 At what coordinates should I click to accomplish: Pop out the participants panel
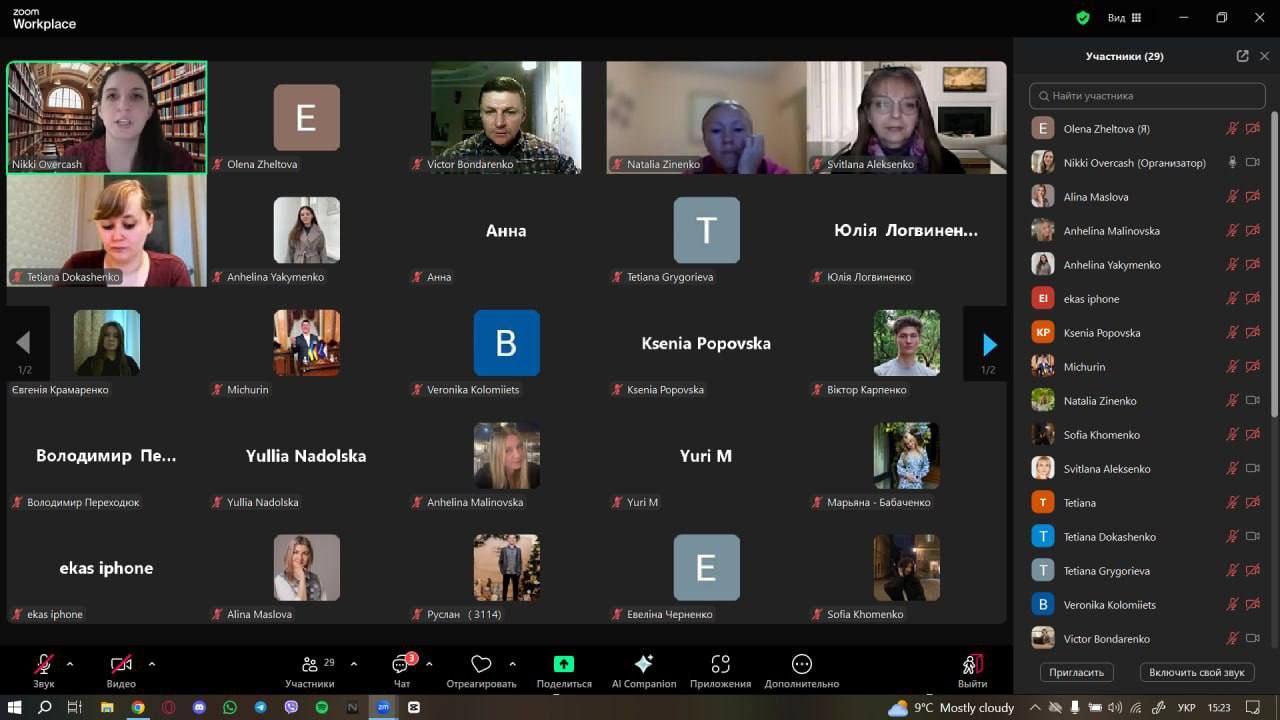(x=1242, y=56)
